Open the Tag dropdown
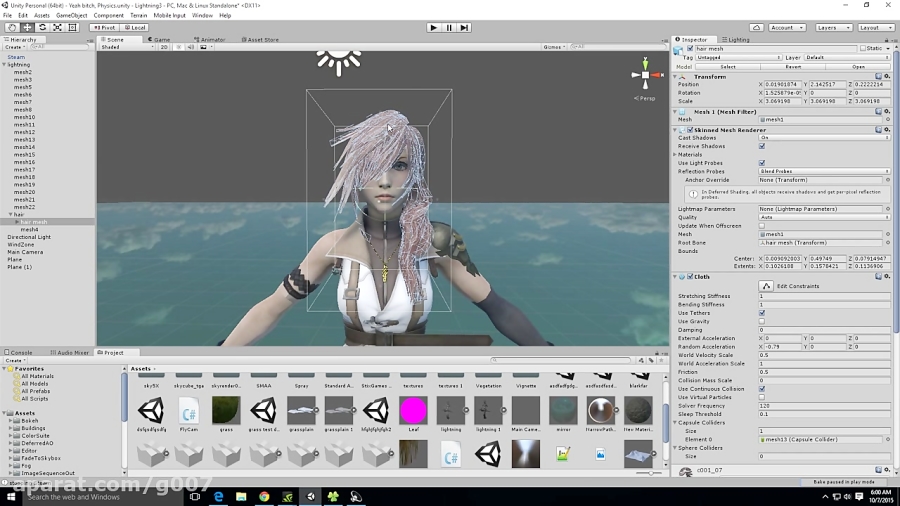The height and width of the screenshot is (506, 900). pos(738,58)
